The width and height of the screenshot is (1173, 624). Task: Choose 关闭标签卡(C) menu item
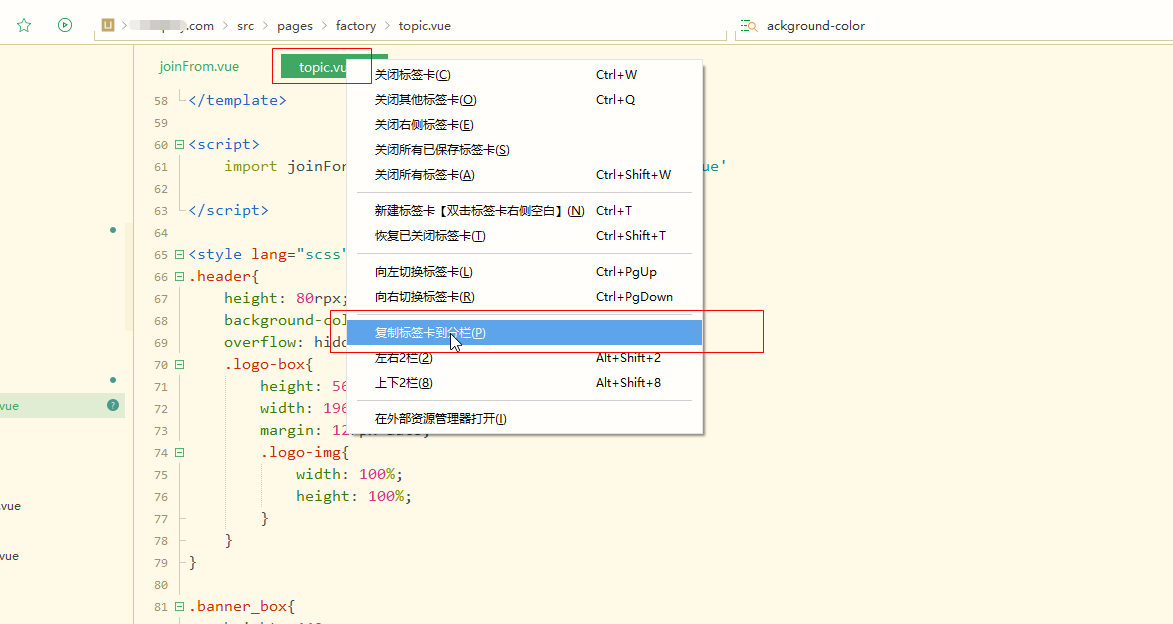(524, 75)
